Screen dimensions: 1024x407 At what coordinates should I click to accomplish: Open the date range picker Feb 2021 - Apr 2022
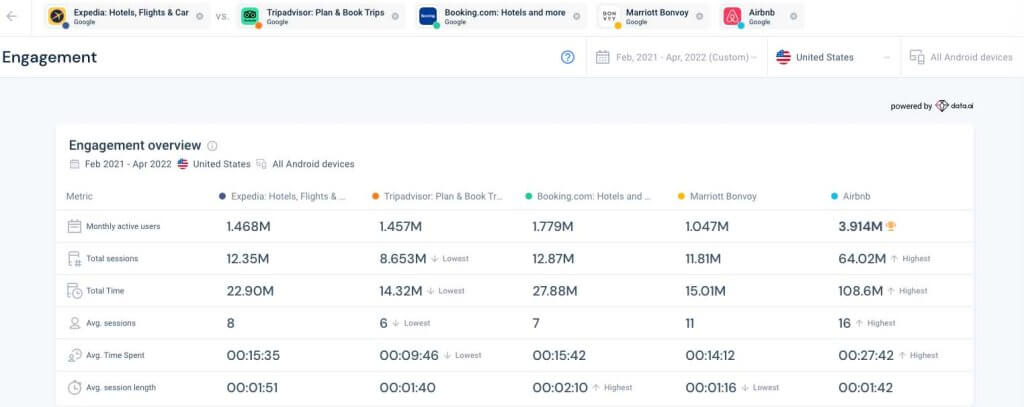point(677,57)
